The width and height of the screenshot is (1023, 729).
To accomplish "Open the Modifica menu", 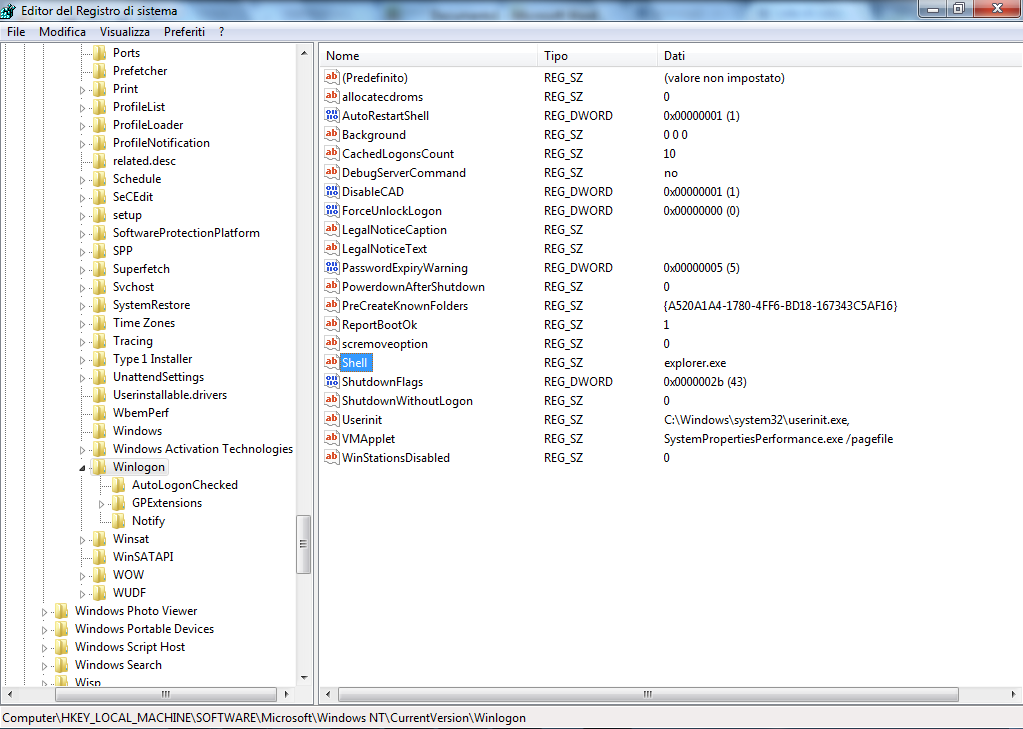I will pos(62,31).
